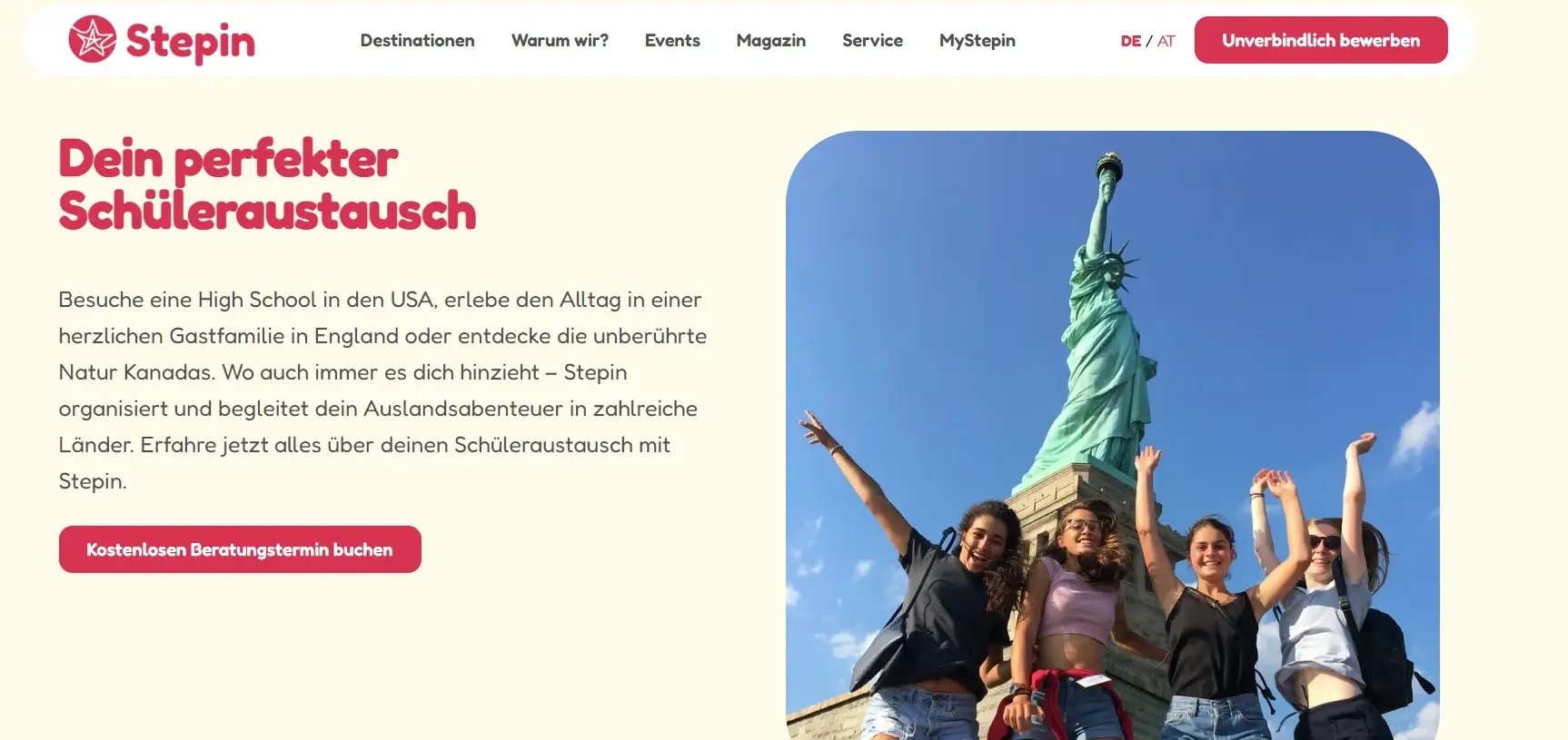1568x740 pixels.
Task: Click the Dein perfekter Schüleraustausch heading
Action: [x=267, y=184]
